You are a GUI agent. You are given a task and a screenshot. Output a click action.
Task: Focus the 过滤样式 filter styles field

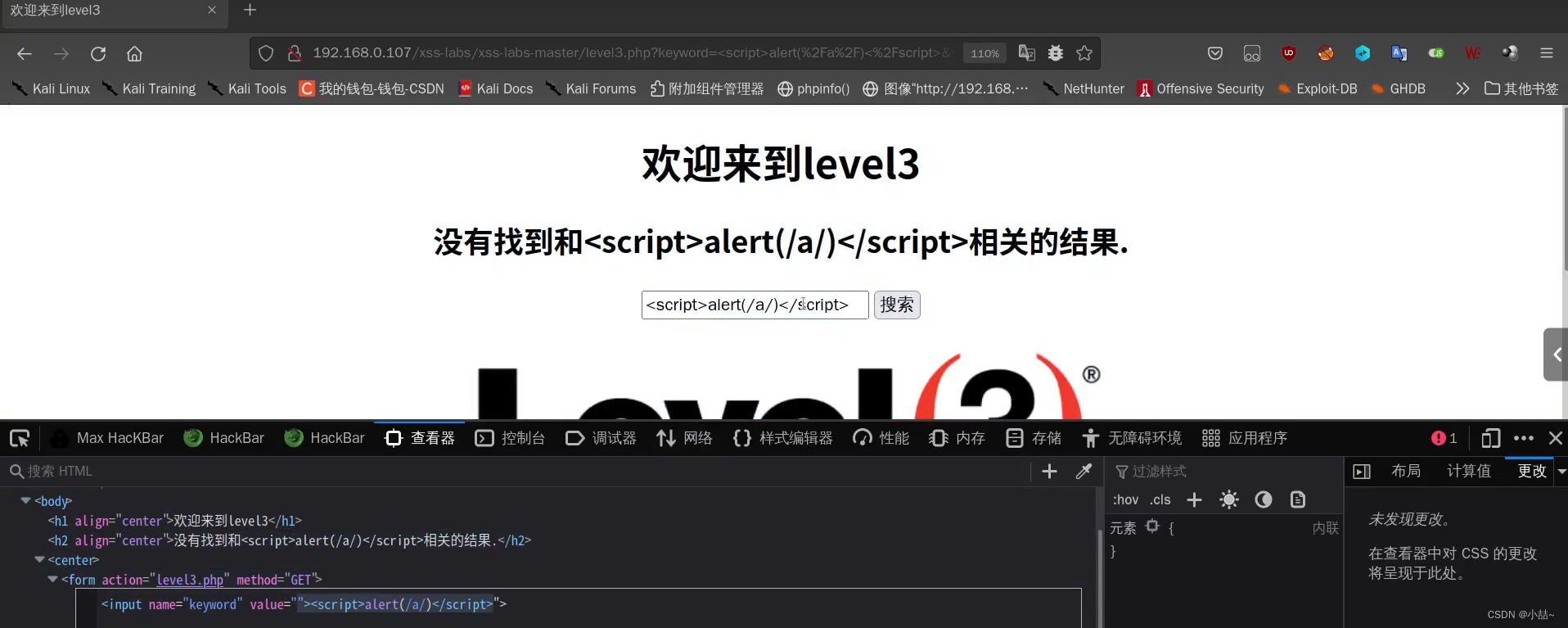tap(1225, 472)
